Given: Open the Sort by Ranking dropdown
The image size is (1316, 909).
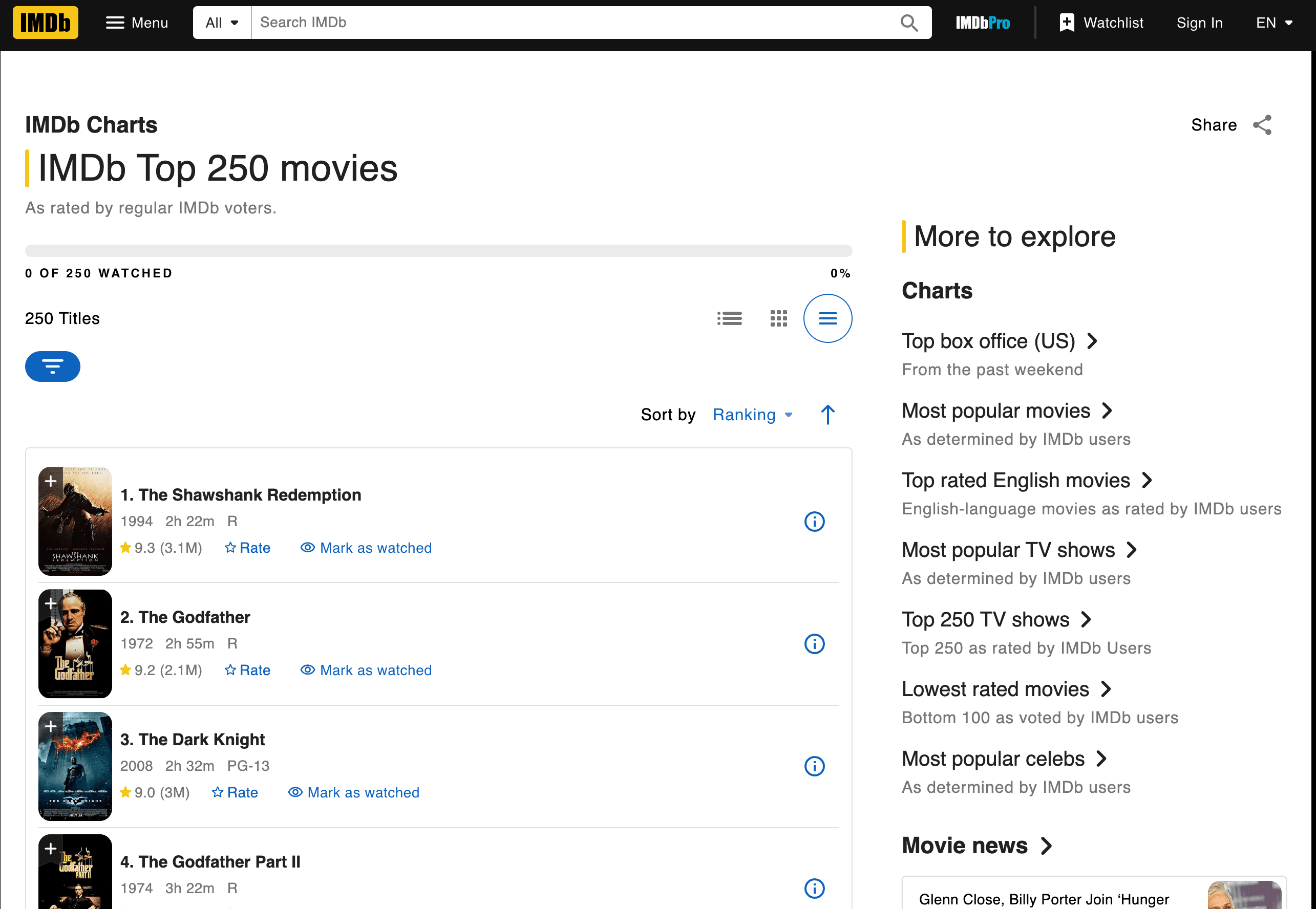Looking at the screenshot, I should (753, 415).
